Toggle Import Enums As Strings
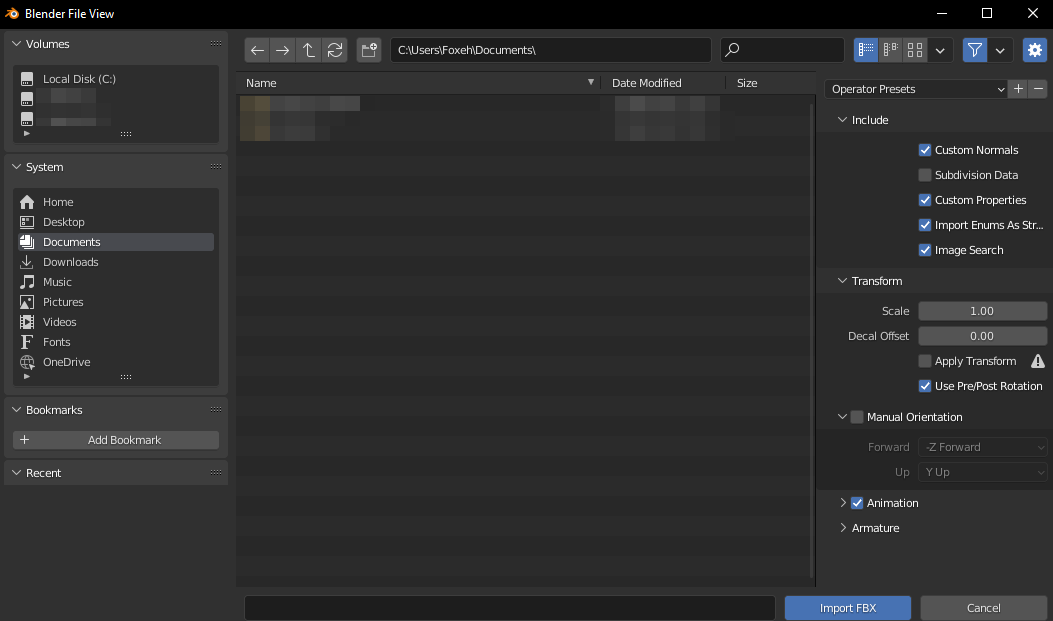1053x621 pixels. 925,225
